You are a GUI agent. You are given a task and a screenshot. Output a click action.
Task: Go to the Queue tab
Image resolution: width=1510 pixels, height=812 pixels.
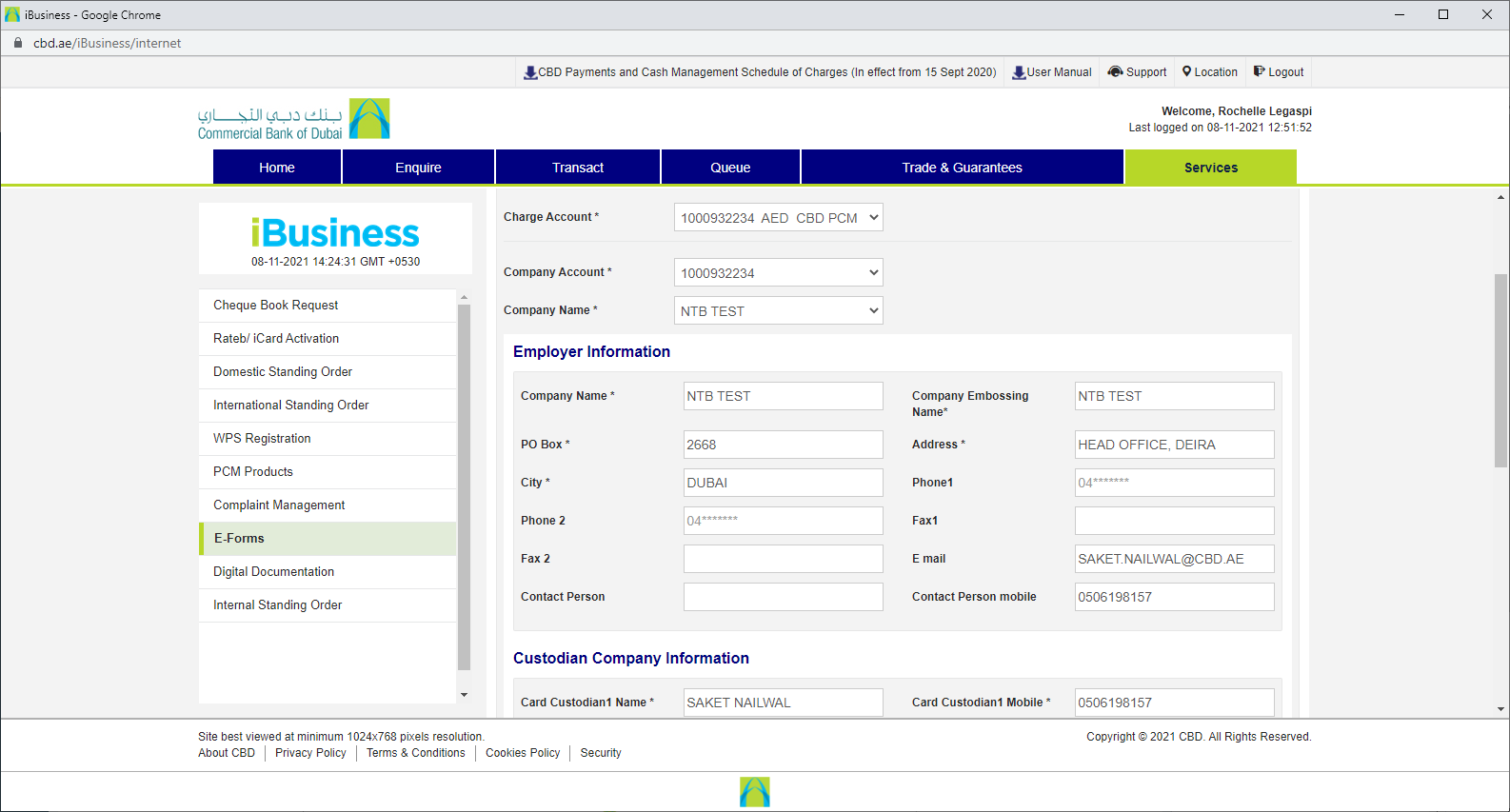(730, 168)
